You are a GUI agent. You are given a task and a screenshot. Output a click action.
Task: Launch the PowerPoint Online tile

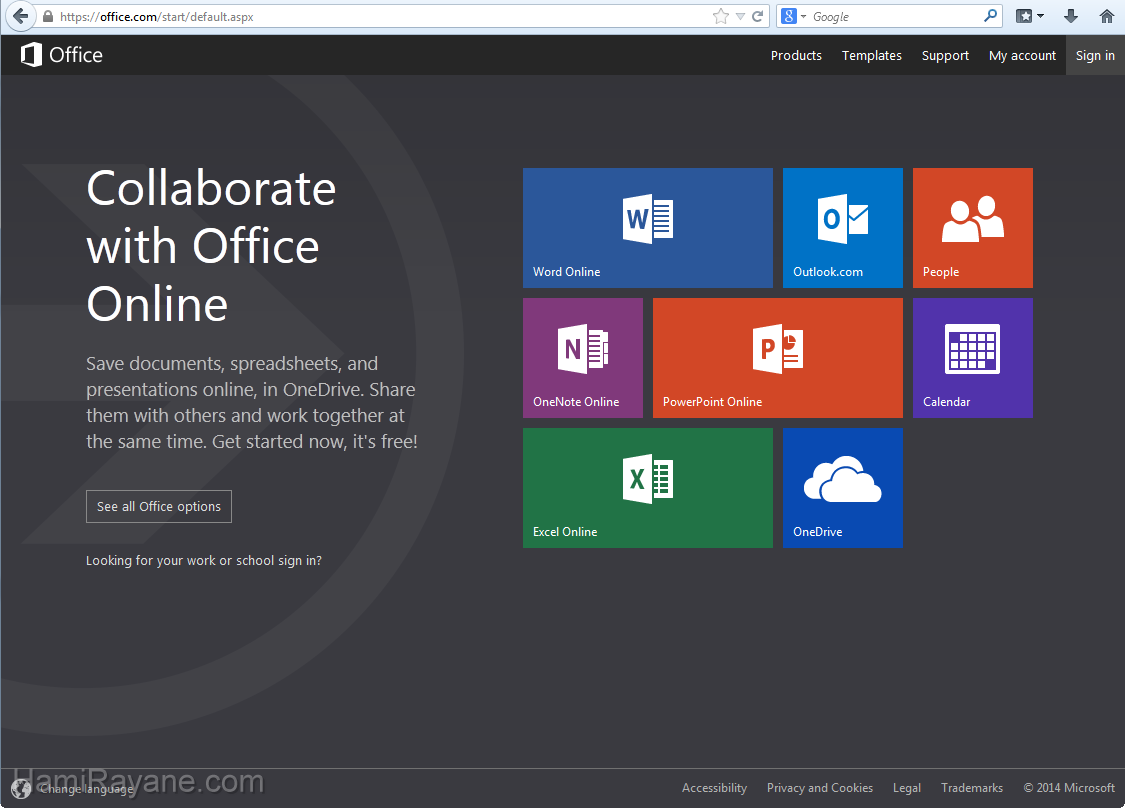(778, 357)
